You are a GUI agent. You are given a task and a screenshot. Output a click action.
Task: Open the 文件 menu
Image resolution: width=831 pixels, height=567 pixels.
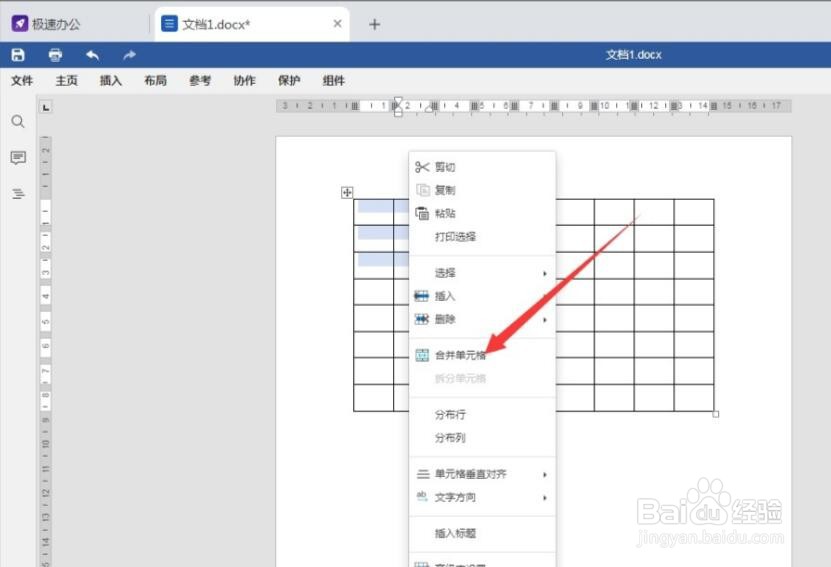click(22, 81)
